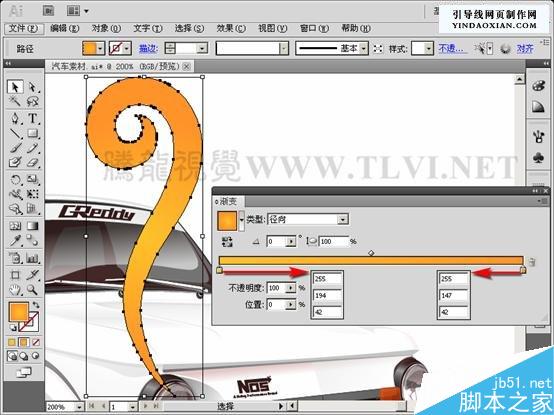Choose the Mesh tool
This screenshot has height=415, width=554.
(15, 226)
